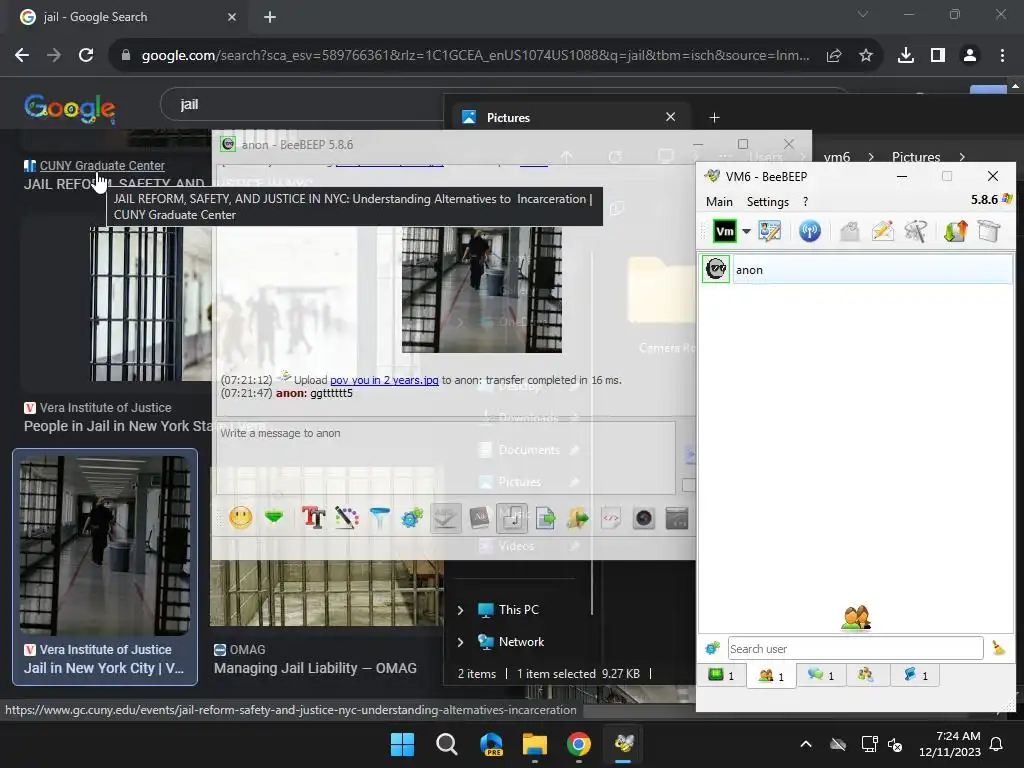Open File Explorer from the taskbar
The width and height of the screenshot is (1024, 768).
[534, 744]
